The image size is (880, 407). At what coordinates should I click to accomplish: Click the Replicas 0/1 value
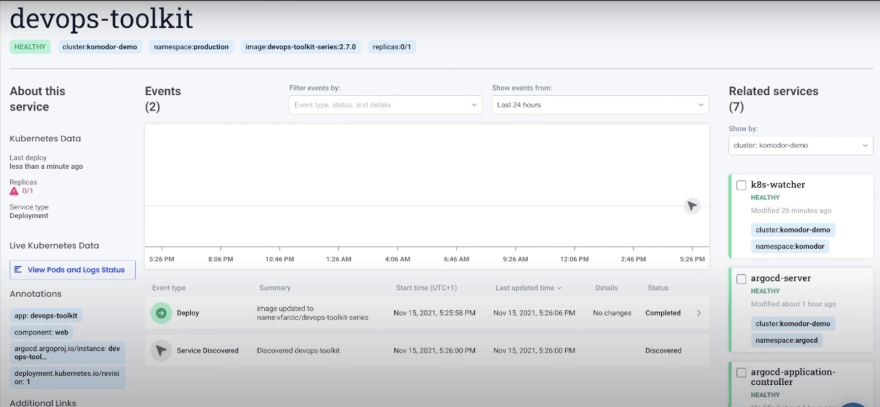pyautogui.click(x=28, y=191)
